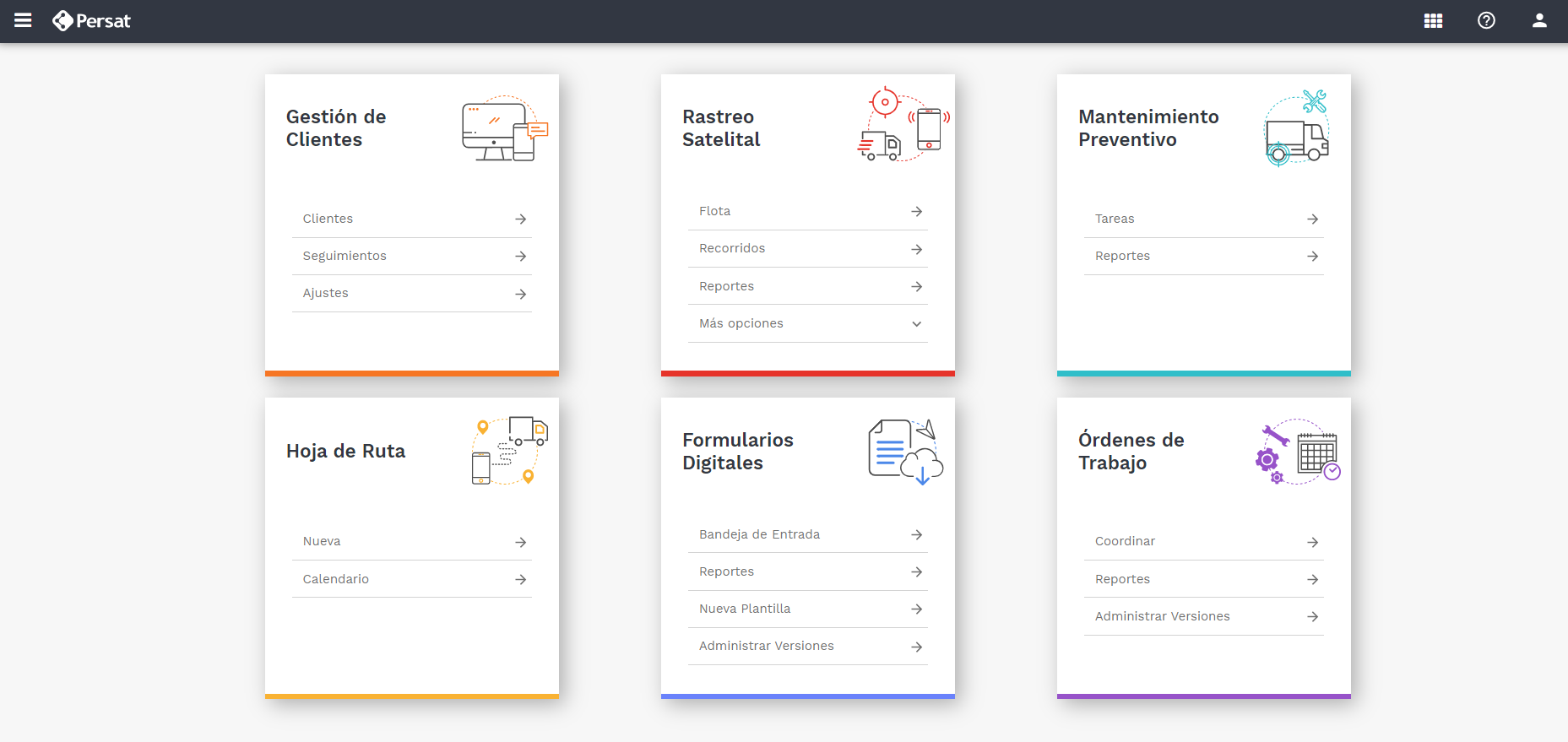Click the Mantenimiento Preventivo truck illustration

[x=1297, y=127]
